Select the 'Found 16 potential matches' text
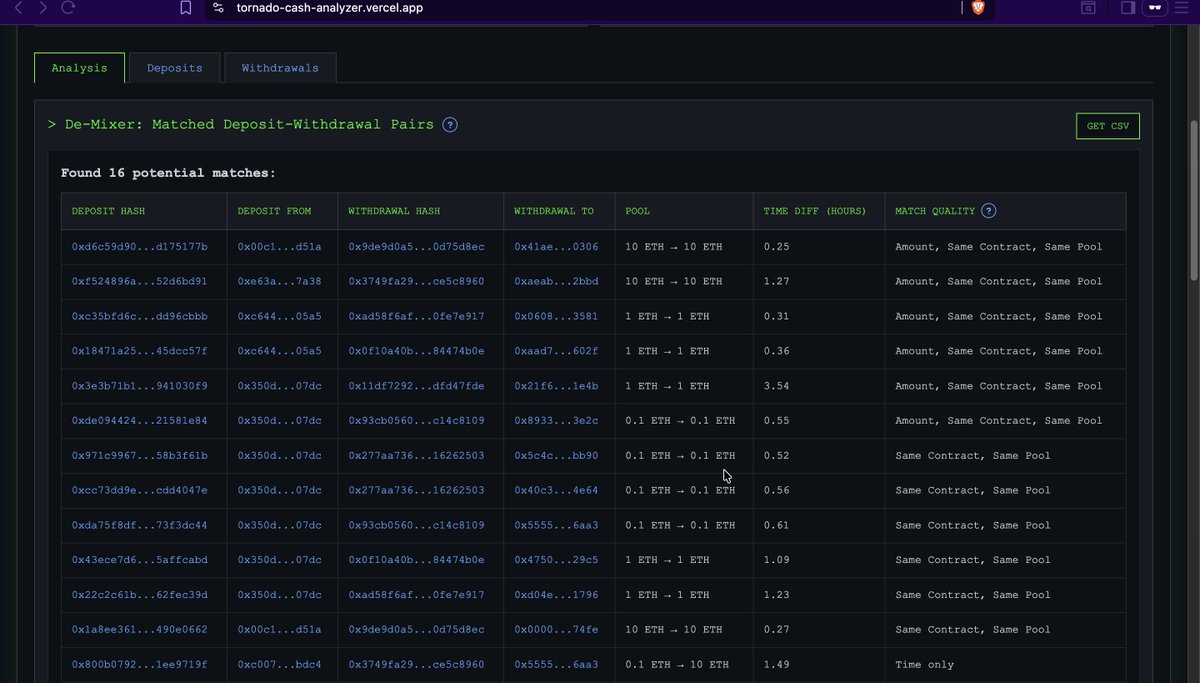The height and width of the screenshot is (683, 1200). pos(168,173)
